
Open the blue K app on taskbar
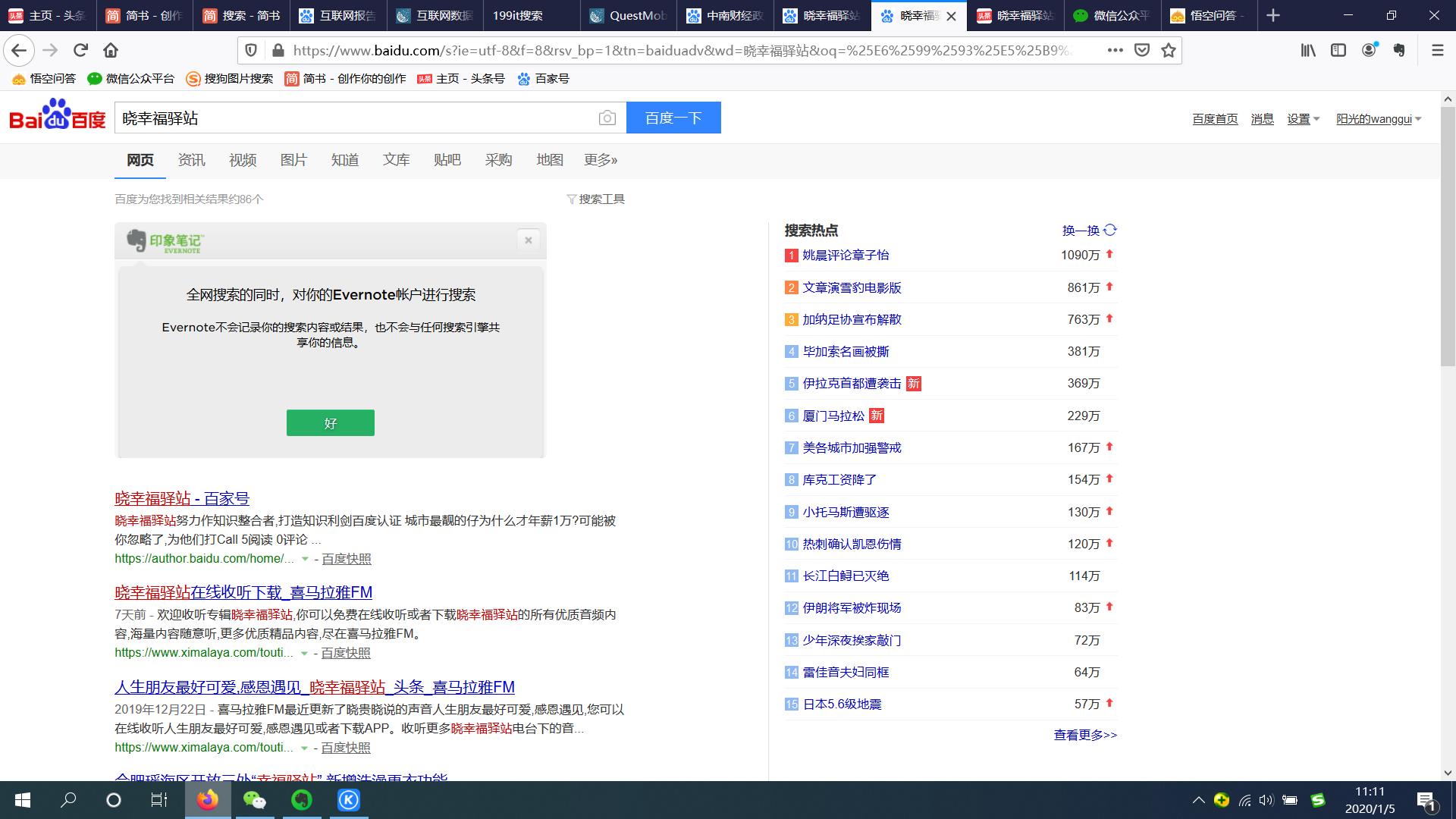coord(348,800)
